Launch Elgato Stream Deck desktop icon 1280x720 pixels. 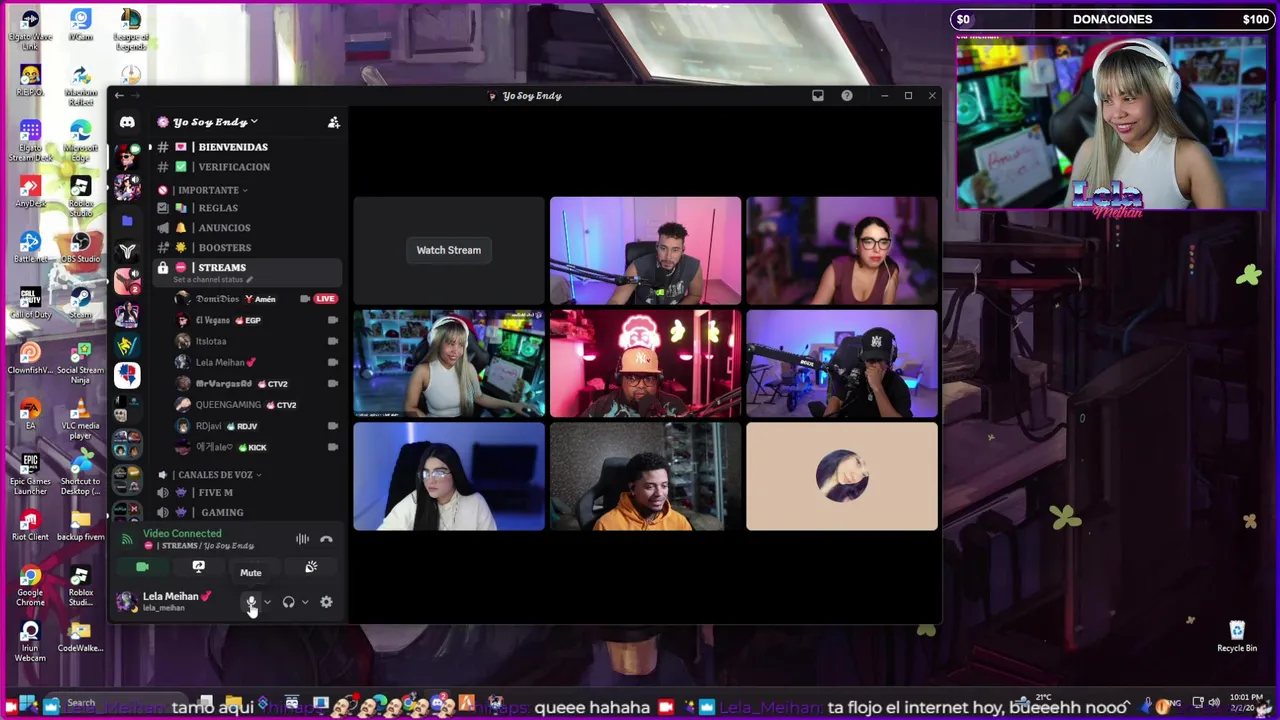30,141
